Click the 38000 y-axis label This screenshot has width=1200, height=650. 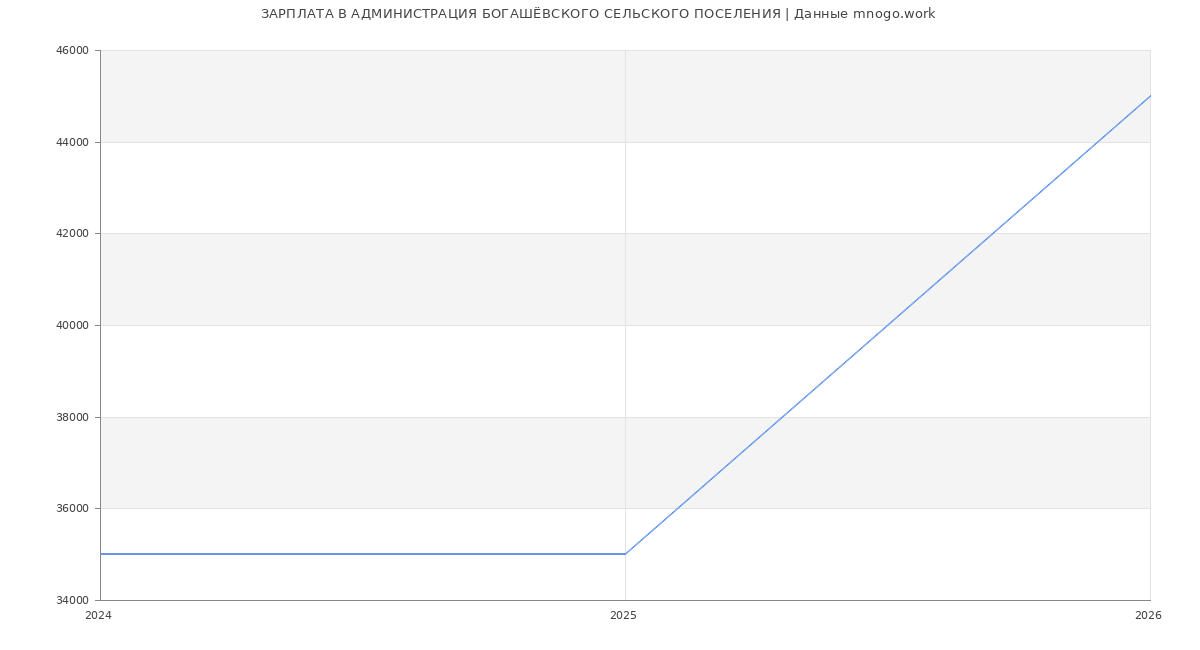point(72,417)
